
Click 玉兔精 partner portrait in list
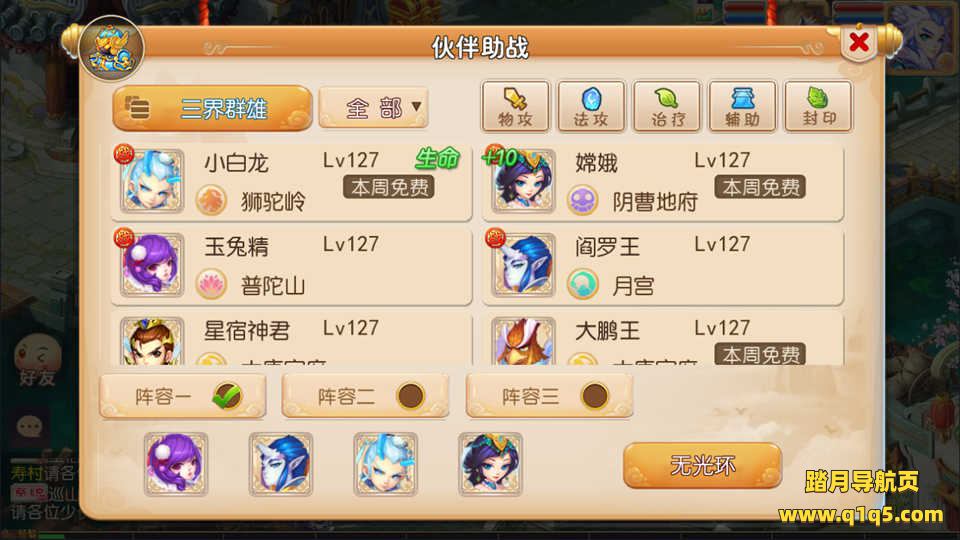152,264
